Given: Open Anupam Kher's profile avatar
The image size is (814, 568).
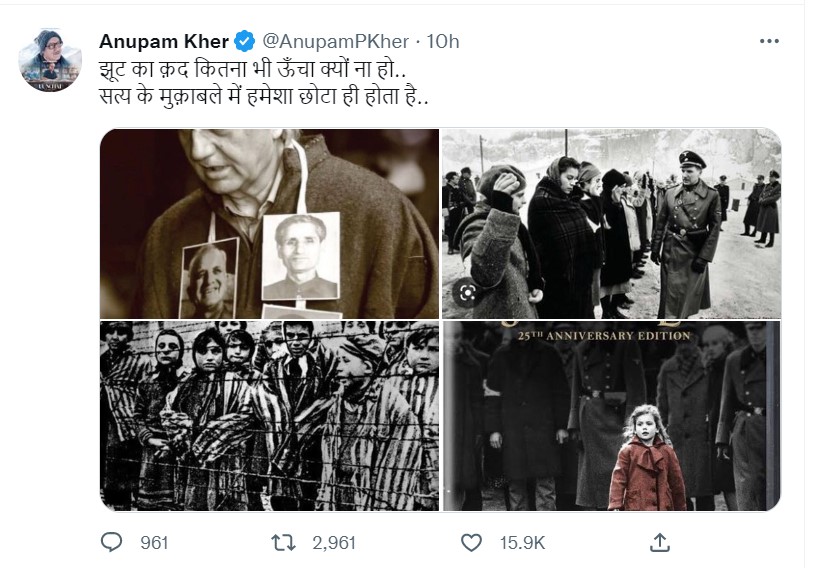Looking at the screenshot, I should pyautogui.click(x=49, y=60).
